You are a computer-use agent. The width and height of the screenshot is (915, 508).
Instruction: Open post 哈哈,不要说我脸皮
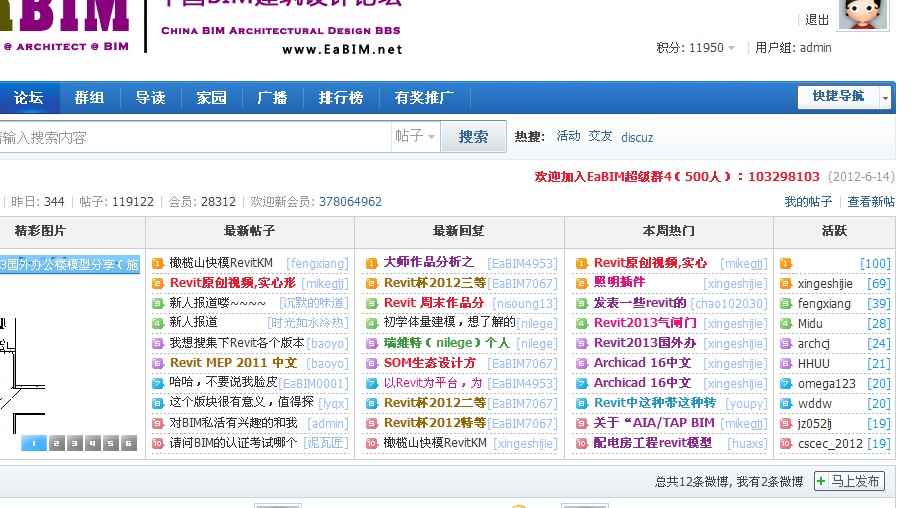click(223, 382)
